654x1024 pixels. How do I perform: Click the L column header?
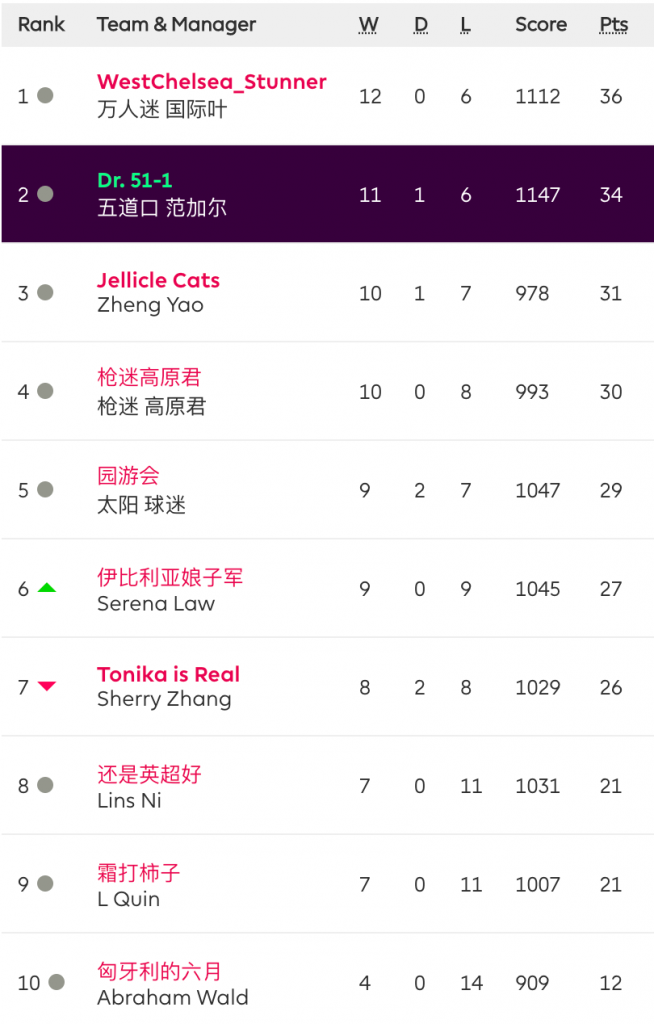point(466,24)
